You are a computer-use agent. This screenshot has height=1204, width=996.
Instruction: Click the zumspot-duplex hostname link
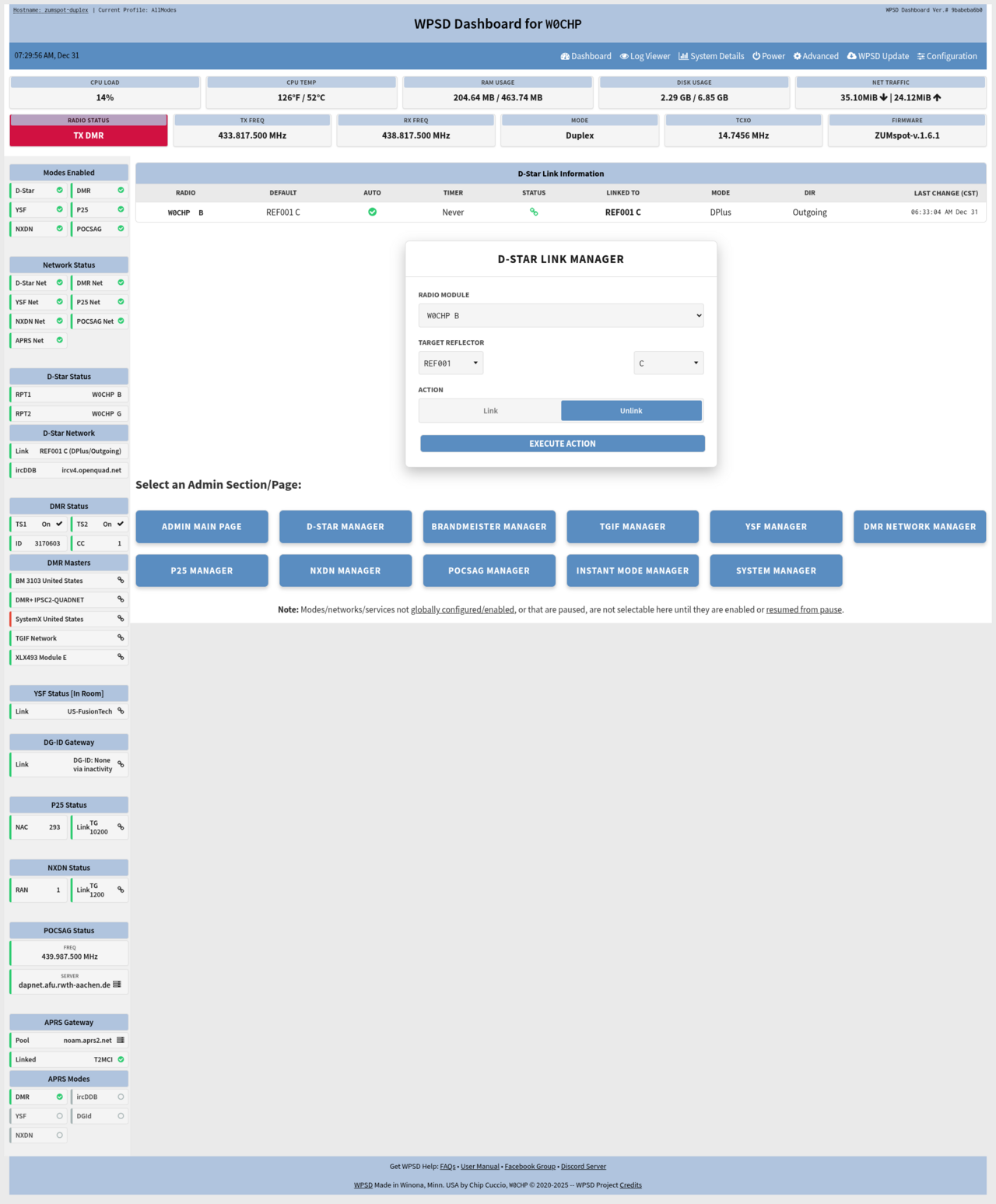click(x=51, y=10)
